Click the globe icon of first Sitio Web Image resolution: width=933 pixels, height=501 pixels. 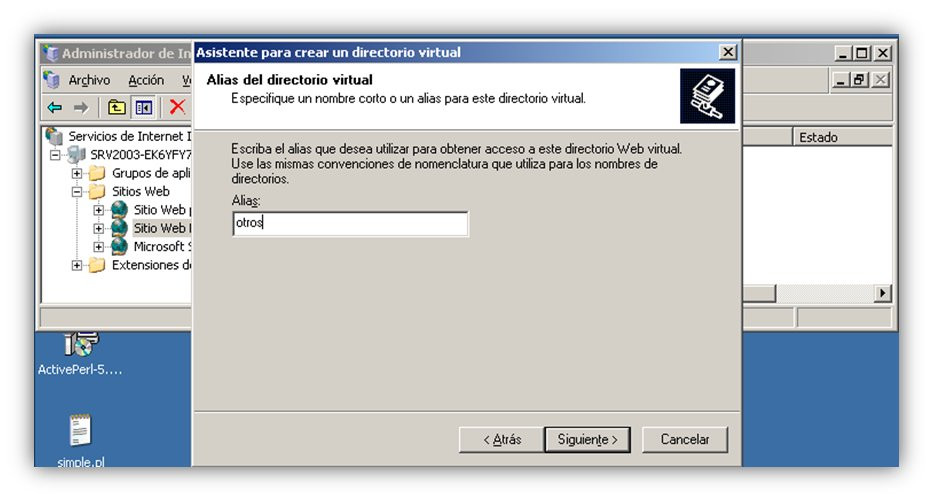pyautogui.click(x=119, y=209)
